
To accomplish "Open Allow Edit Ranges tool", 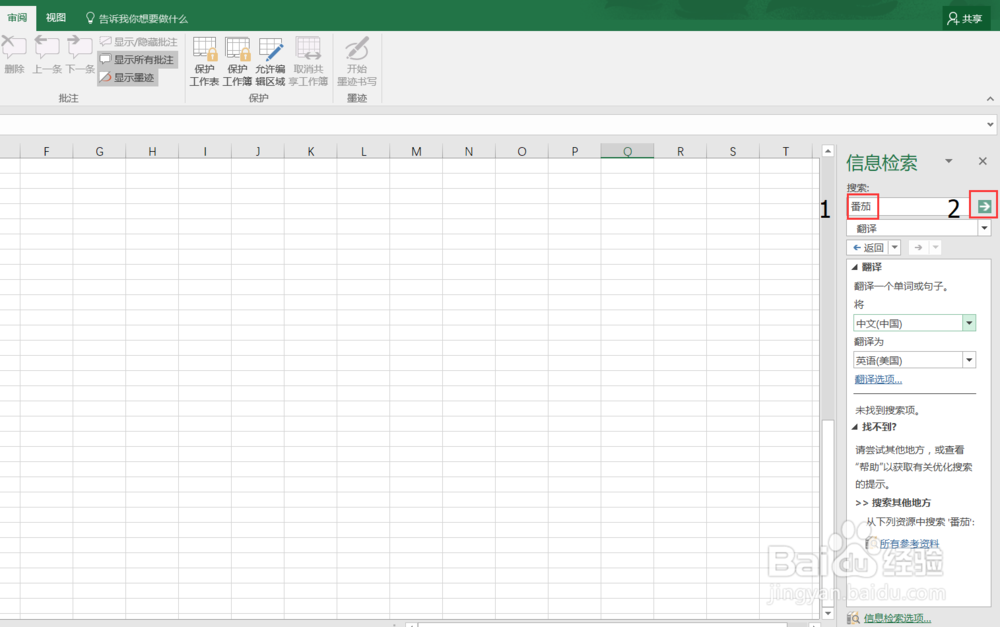I will (270, 61).
